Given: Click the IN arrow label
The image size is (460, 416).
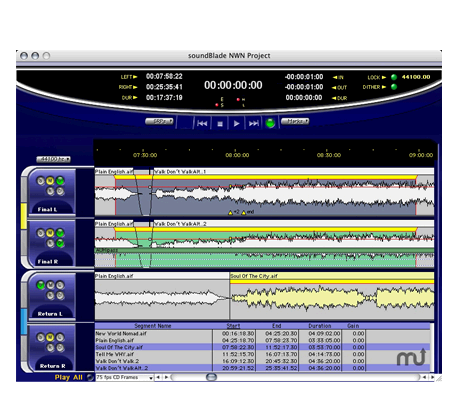Looking at the screenshot, I should point(338,77).
